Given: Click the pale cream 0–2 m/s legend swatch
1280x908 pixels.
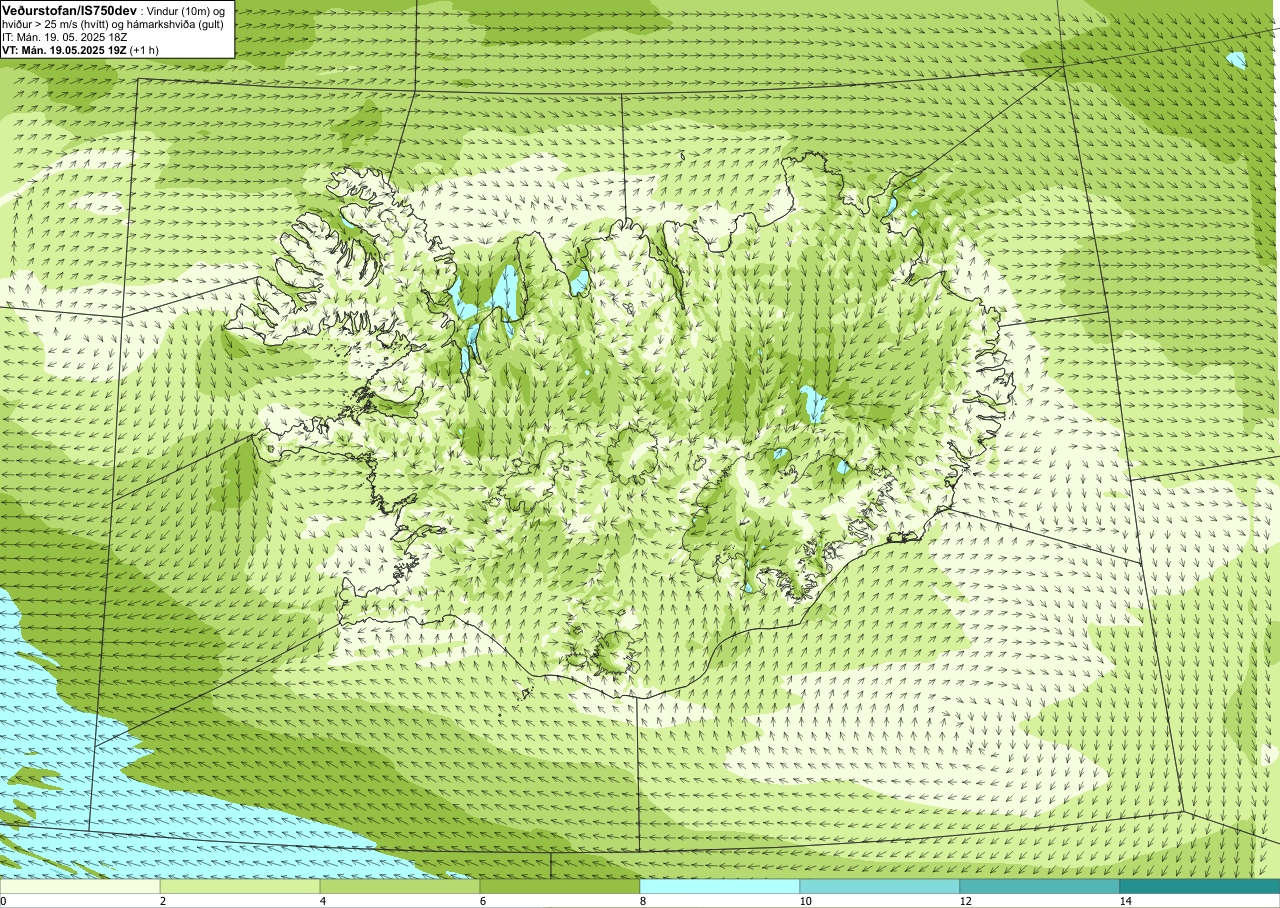Looking at the screenshot, I should [x=80, y=886].
